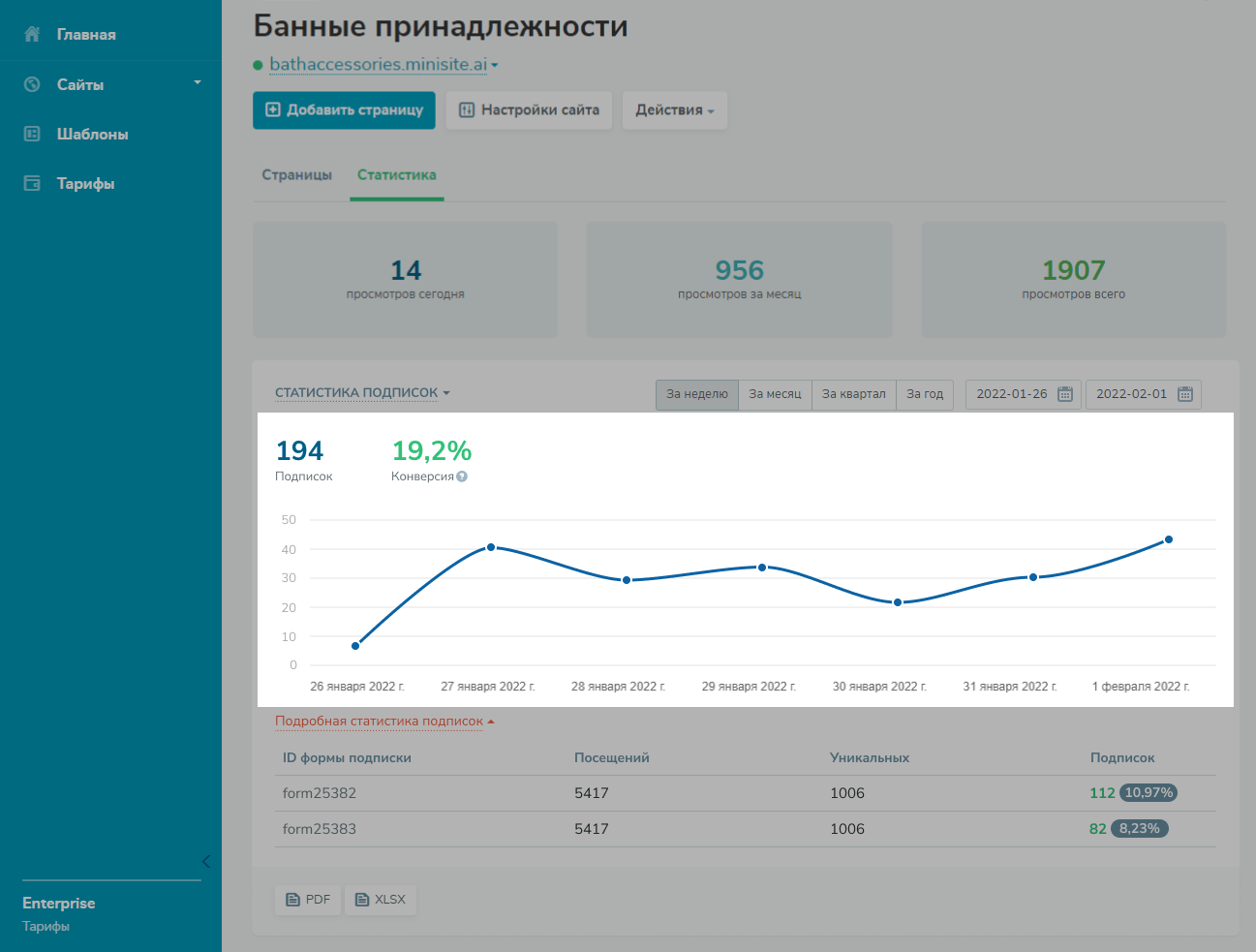Export the statistics as XLSX

pos(381,900)
